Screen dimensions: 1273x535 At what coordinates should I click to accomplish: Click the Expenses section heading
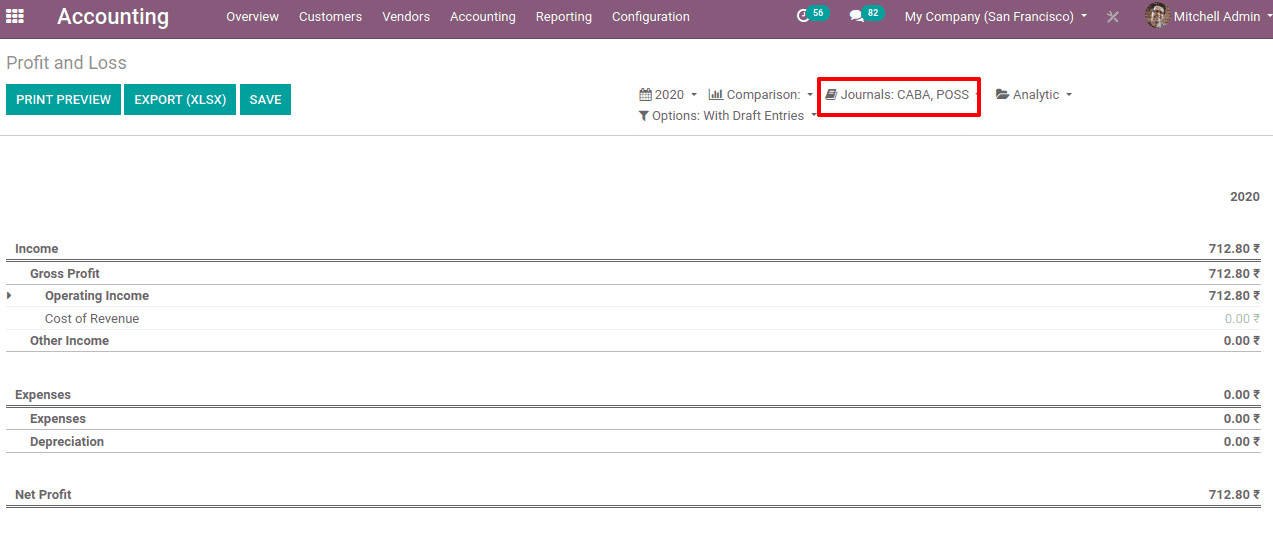(43, 395)
